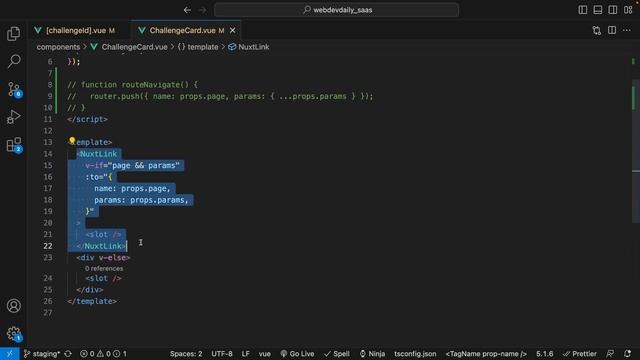Image resolution: width=640 pixels, height=360 pixels.
Task: Click the commented "function routeNavigate()" line
Action: click(x=132, y=85)
